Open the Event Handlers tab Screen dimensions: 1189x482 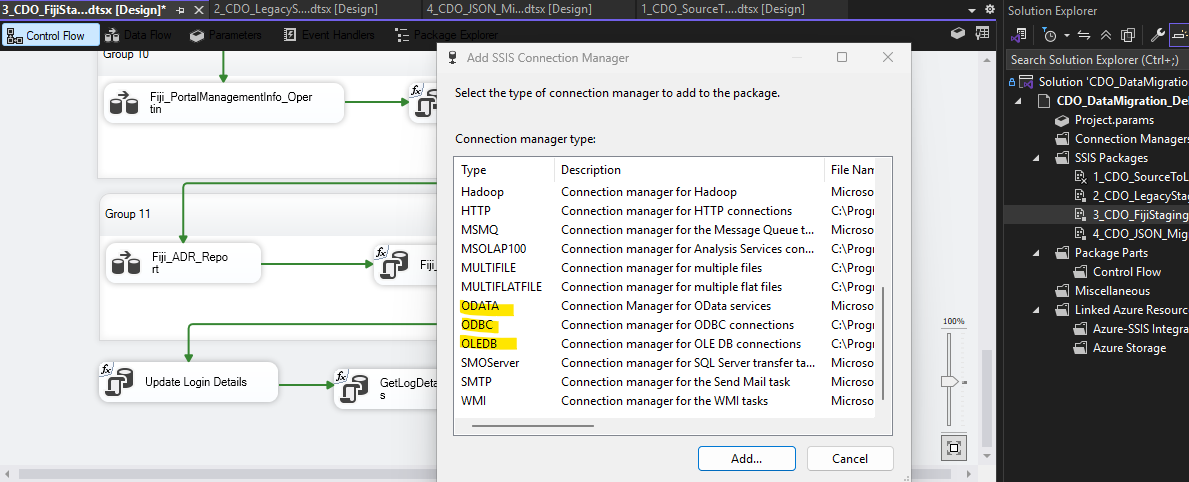328,35
